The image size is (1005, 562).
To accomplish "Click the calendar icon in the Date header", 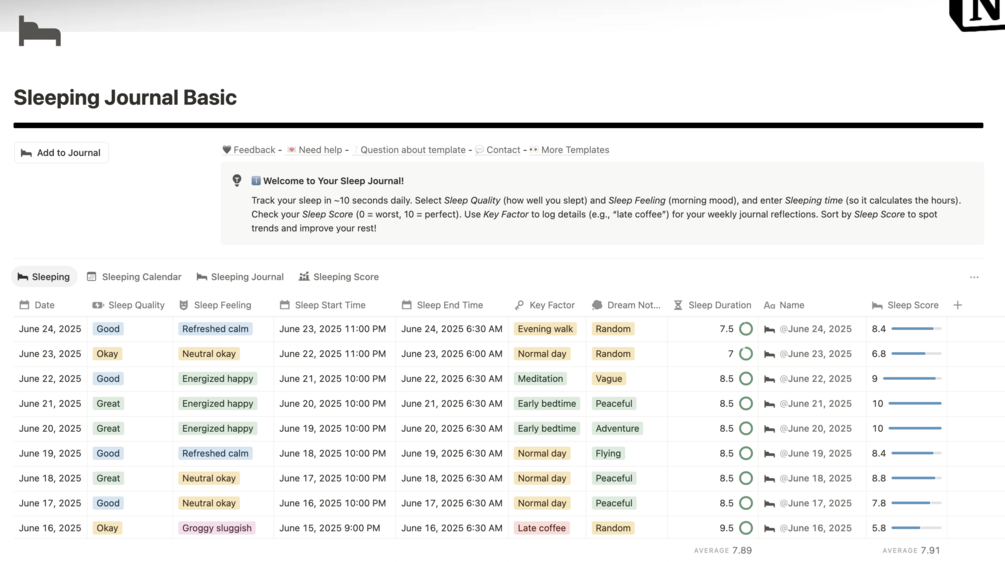I will pyautogui.click(x=25, y=305).
